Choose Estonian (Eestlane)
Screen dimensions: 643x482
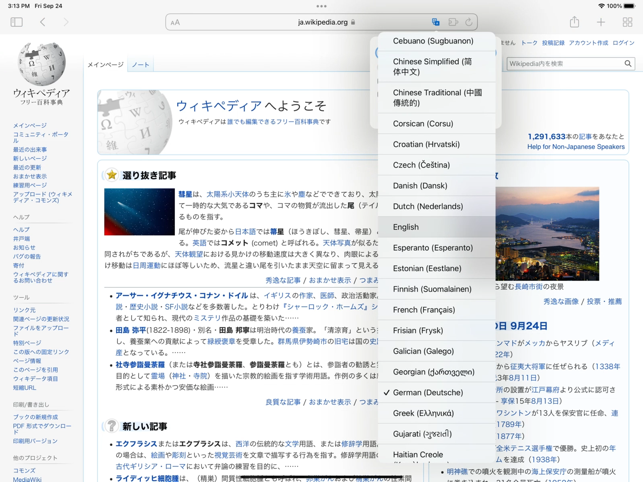[x=436, y=268]
